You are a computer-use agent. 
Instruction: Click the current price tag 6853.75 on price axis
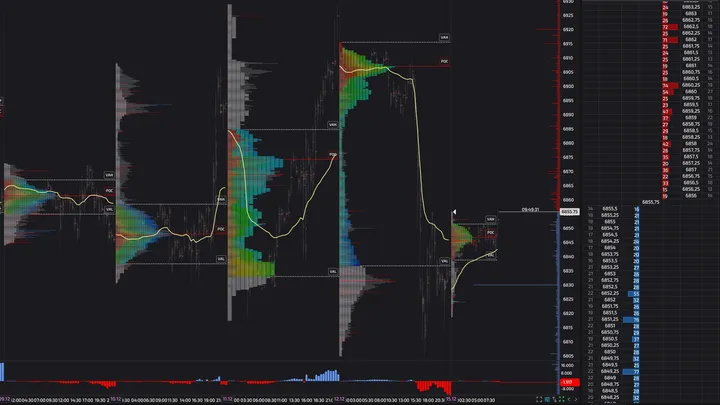570,212
